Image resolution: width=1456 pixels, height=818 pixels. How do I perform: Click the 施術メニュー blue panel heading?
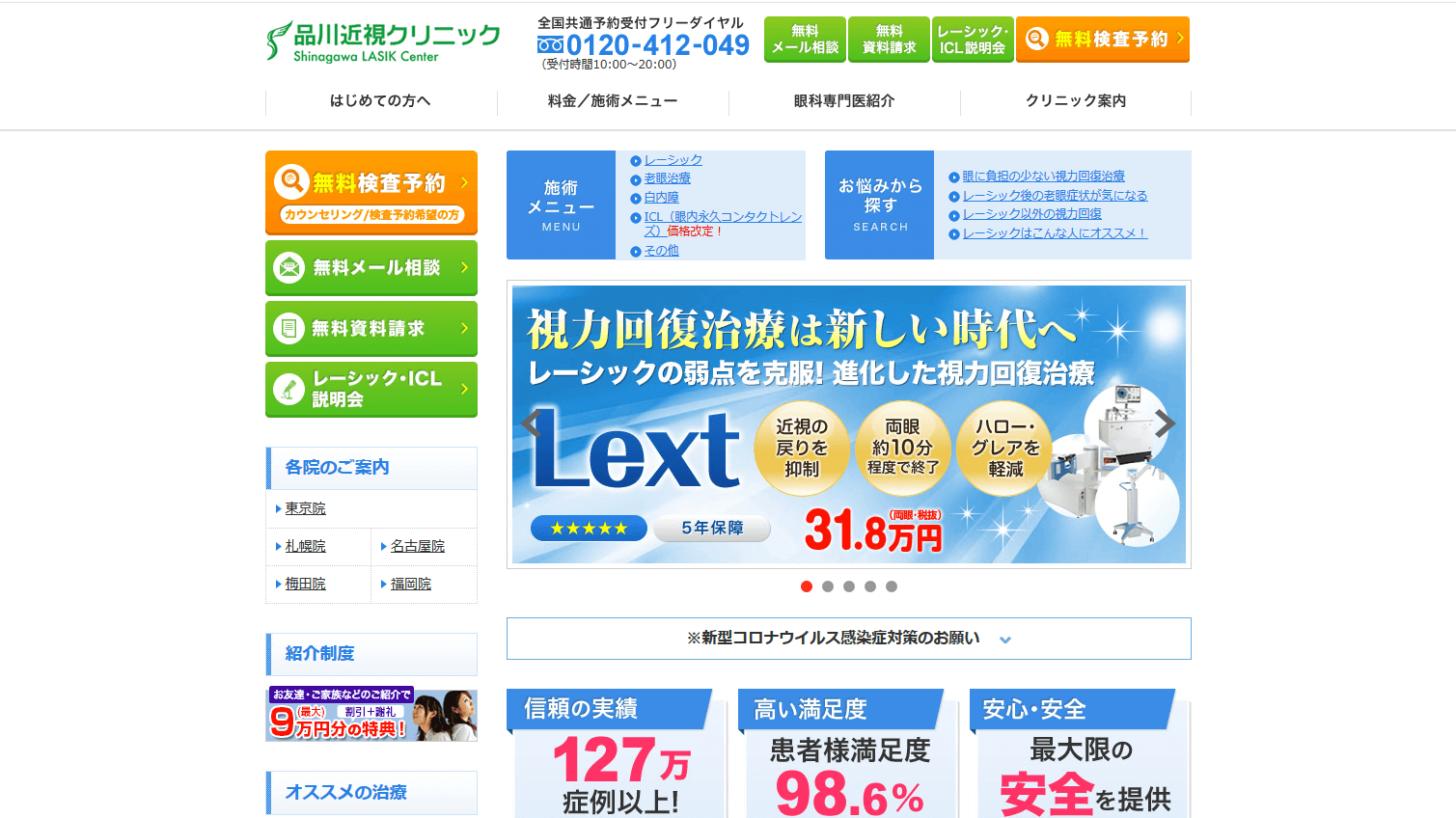point(561,204)
